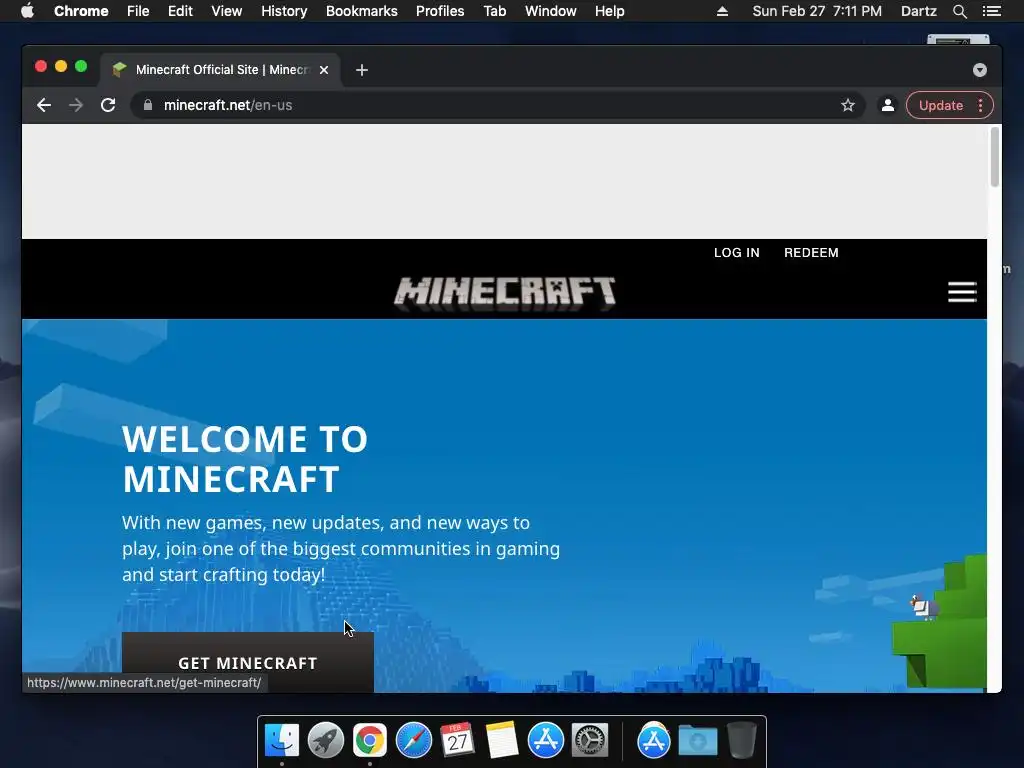Screen dimensions: 1024x768
Task: Open the Profiles menu
Action: point(440,11)
